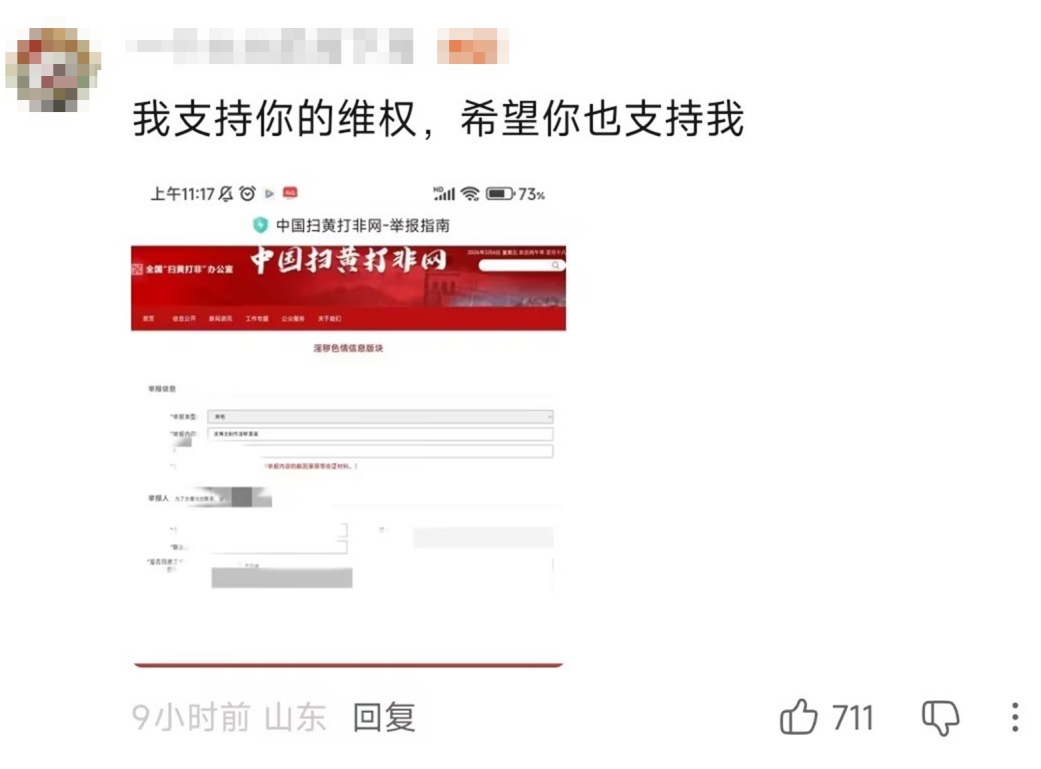Screen dimensions: 1041x769
Task: Tap the battery indicator icon
Action: (x=501, y=193)
